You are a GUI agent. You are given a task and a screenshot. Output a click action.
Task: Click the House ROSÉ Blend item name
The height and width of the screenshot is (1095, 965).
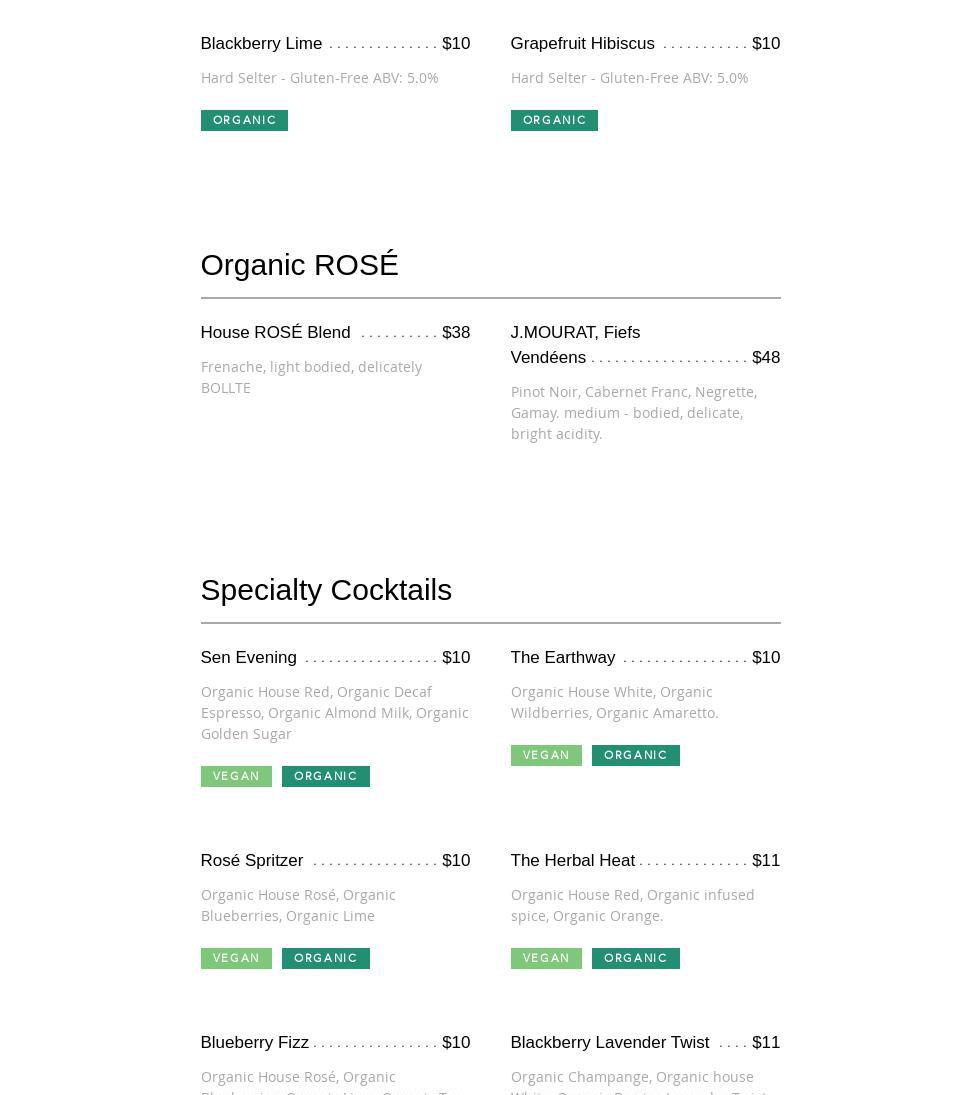pyautogui.click(x=275, y=333)
